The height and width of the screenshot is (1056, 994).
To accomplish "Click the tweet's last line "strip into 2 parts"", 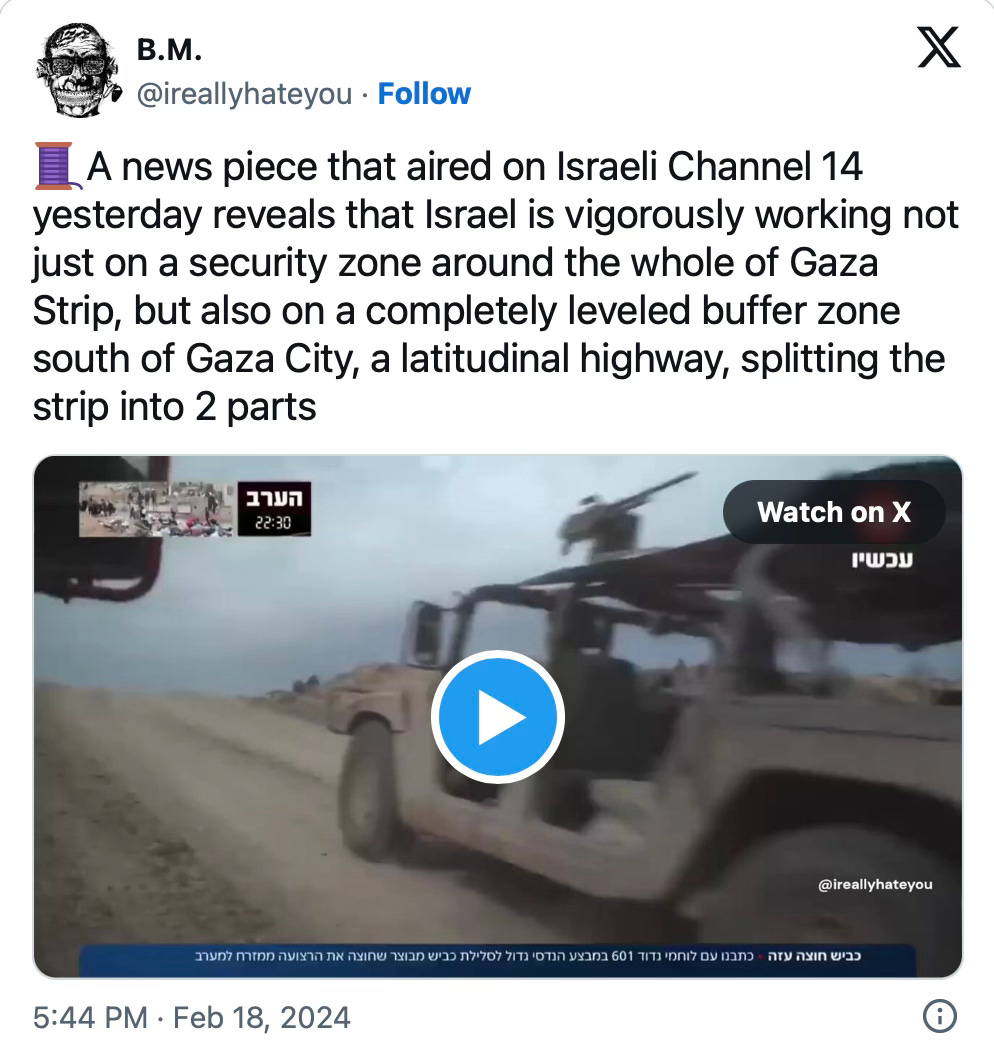I will [x=174, y=407].
